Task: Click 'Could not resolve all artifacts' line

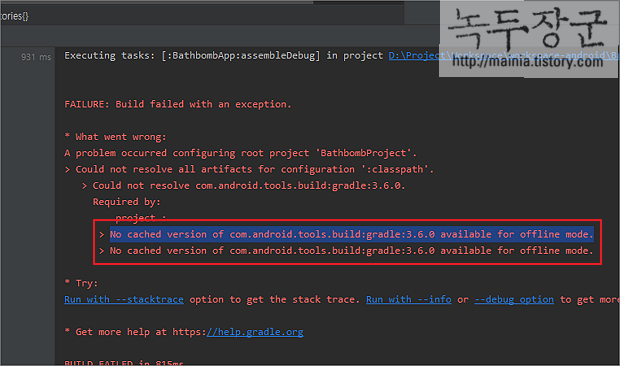Action: 249,170
